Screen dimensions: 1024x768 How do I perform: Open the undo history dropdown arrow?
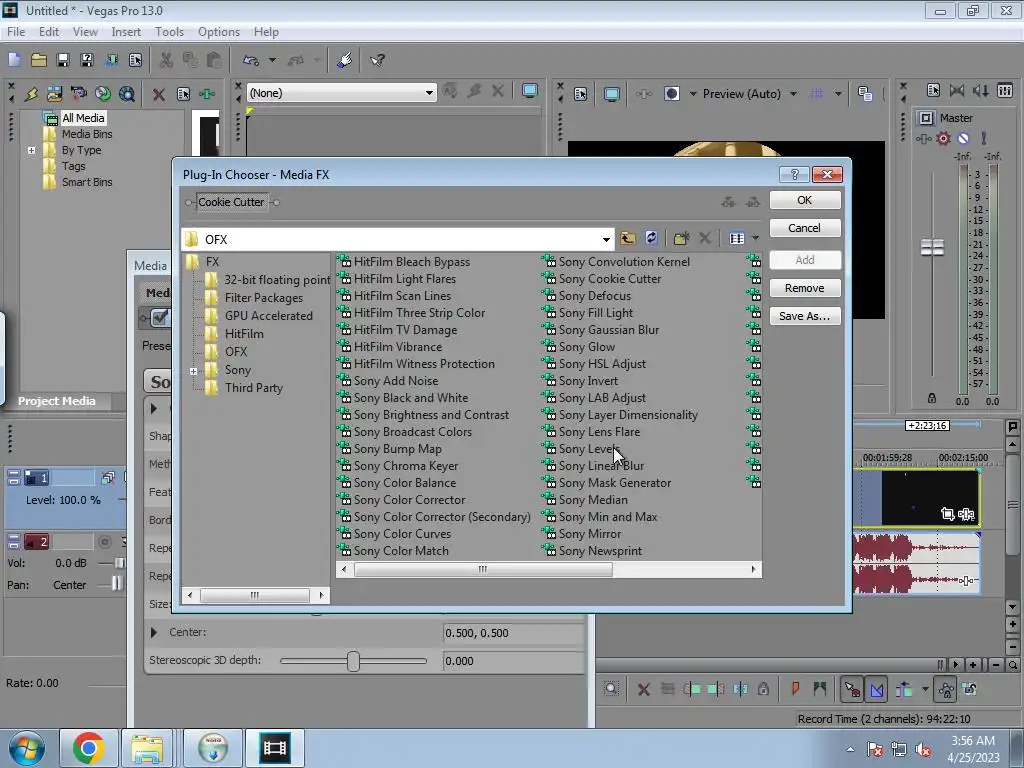(x=272, y=60)
